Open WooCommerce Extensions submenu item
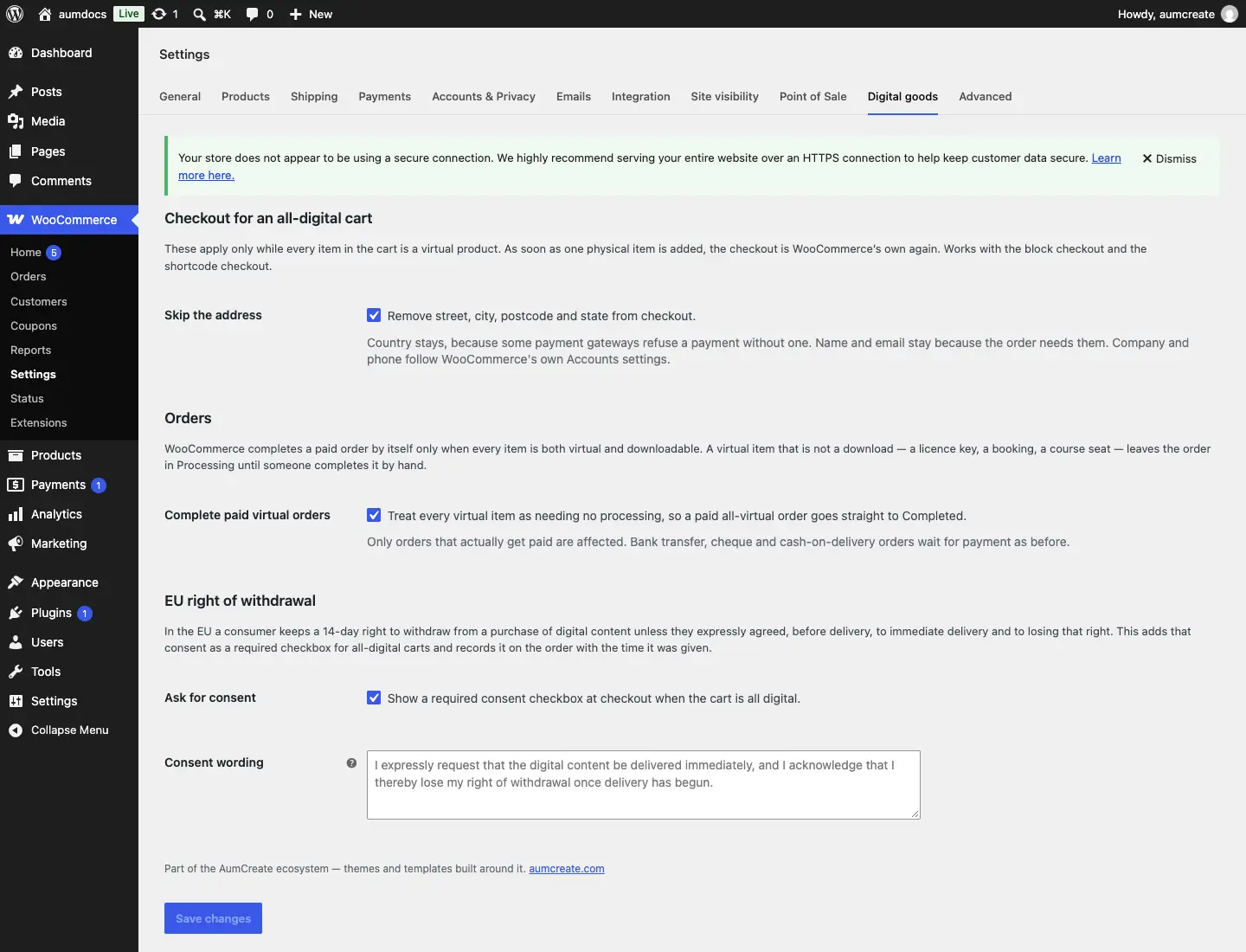This screenshot has width=1246, height=952. pos(39,422)
